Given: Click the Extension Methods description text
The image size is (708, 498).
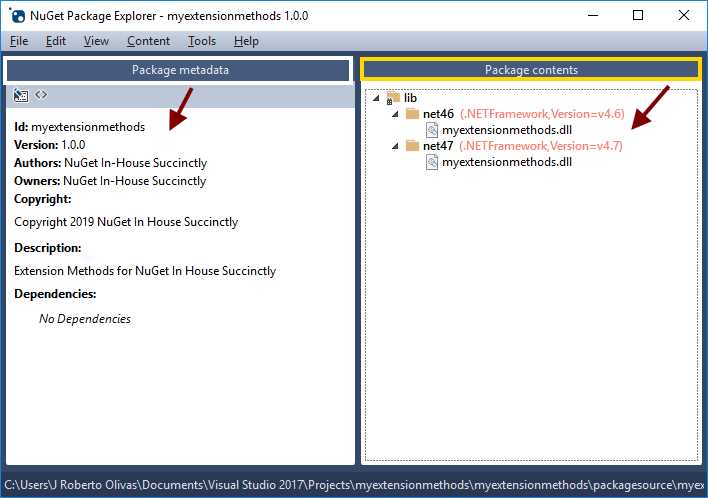Looking at the screenshot, I should 145,271.
